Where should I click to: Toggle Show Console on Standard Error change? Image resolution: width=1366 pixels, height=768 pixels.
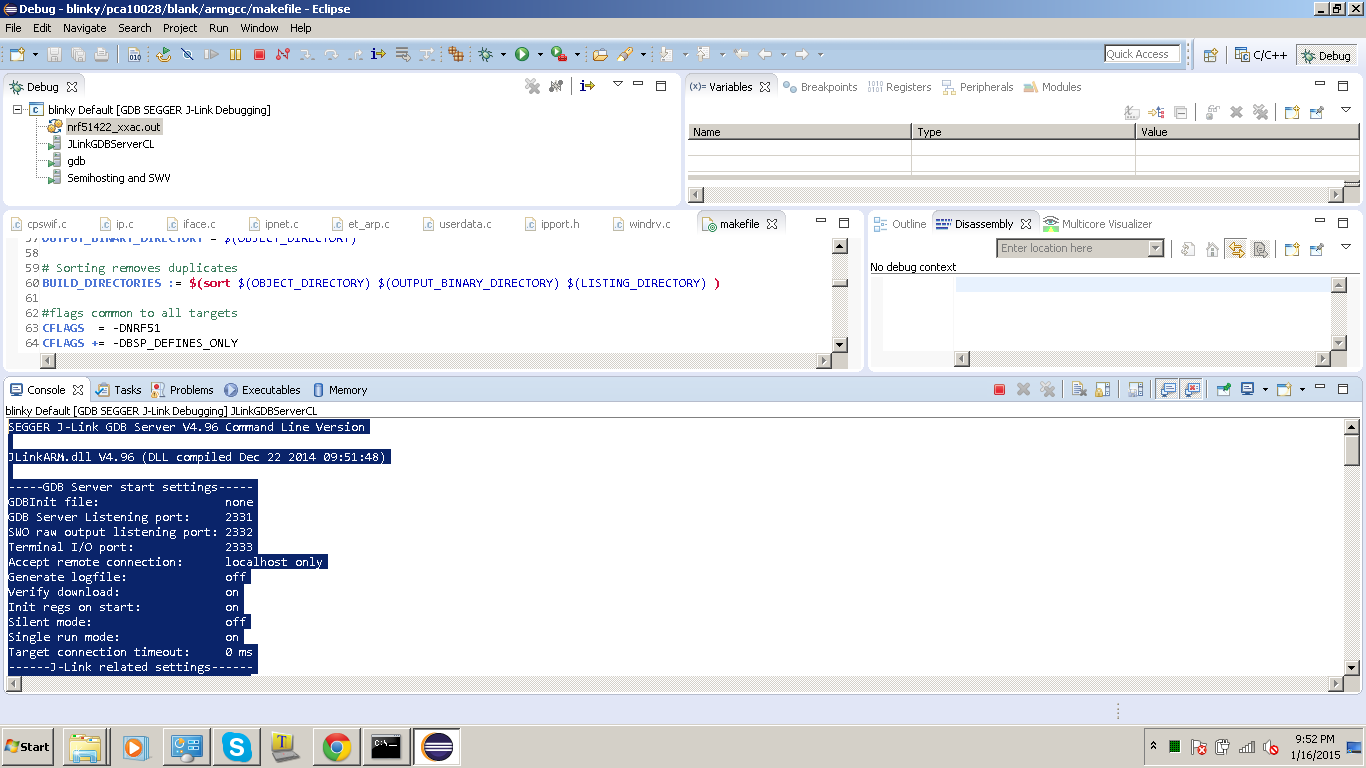1192,390
